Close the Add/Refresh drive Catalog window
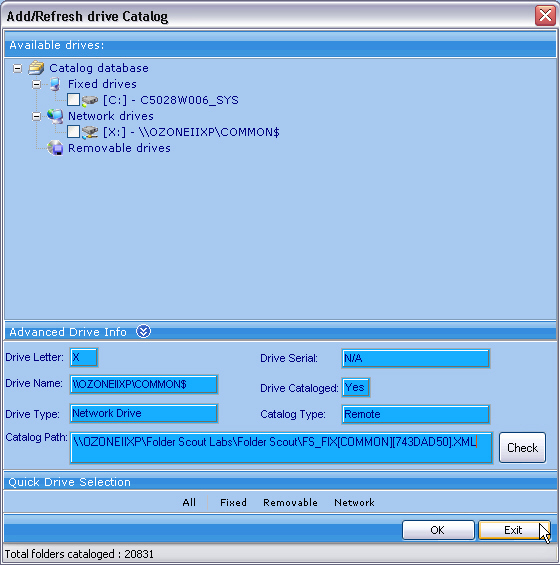This screenshot has height=565, width=560. [x=545, y=16]
